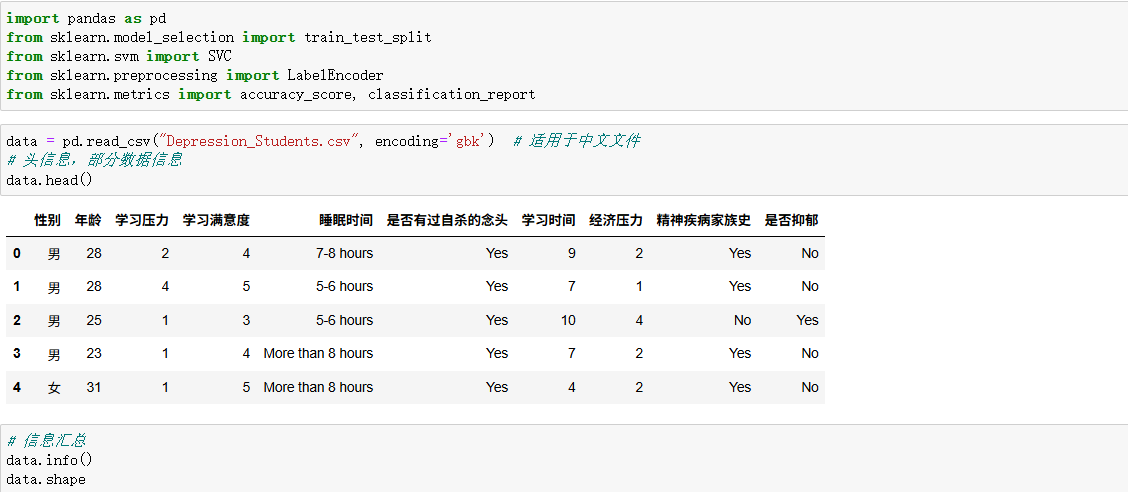Click the imports code cell

tap(564, 56)
